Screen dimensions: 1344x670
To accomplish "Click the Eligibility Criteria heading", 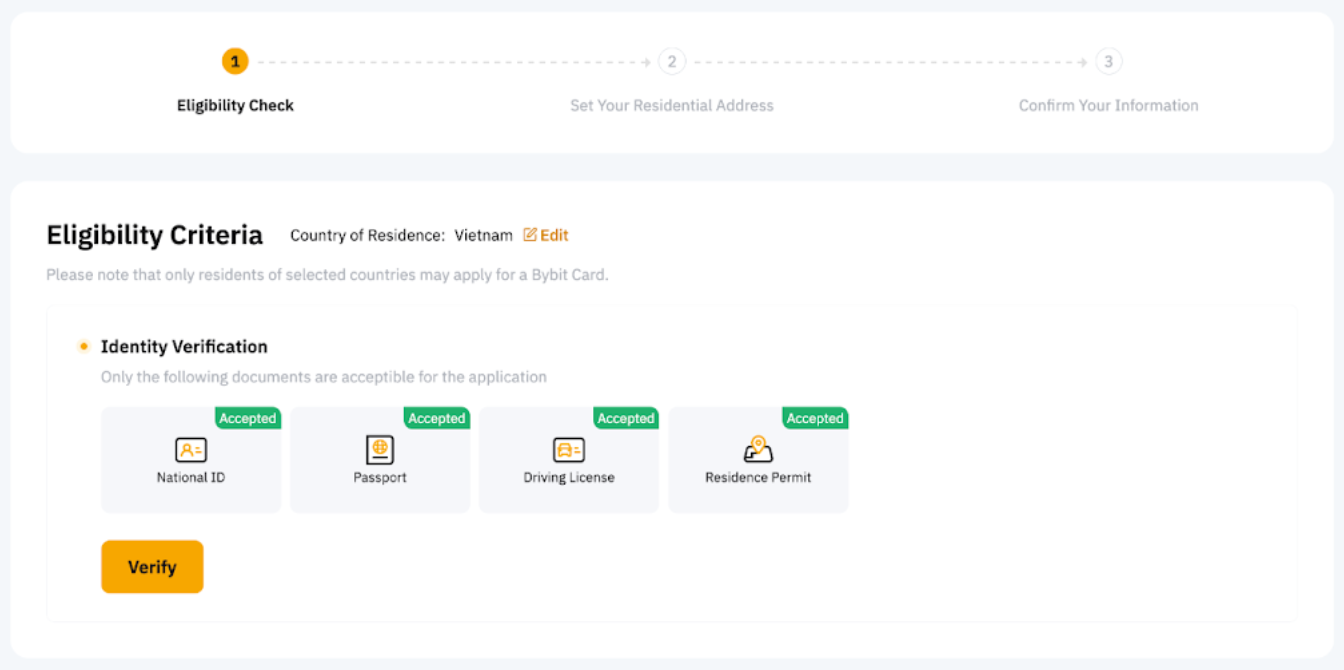I will tap(155, 236).
